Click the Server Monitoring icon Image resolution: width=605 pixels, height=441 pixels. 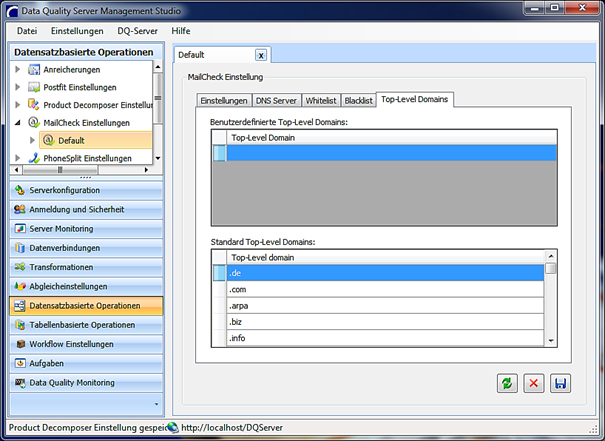(x=20, y=228)
